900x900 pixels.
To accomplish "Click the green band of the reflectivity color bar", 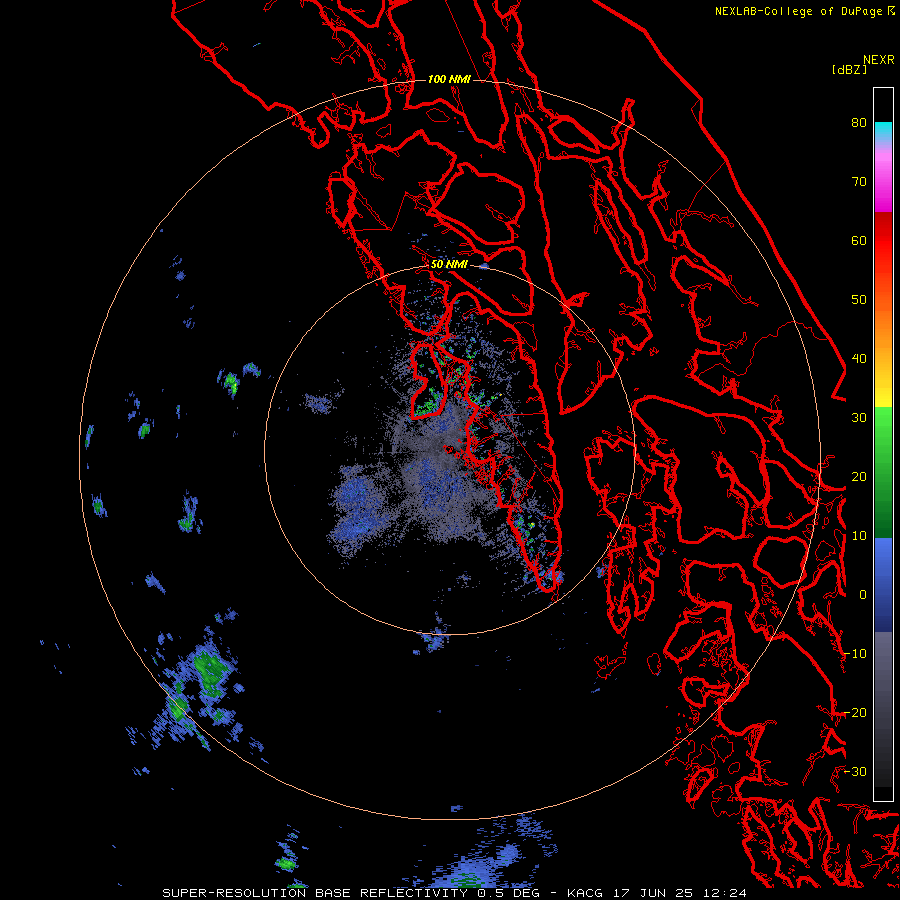I will click(883, 472).
